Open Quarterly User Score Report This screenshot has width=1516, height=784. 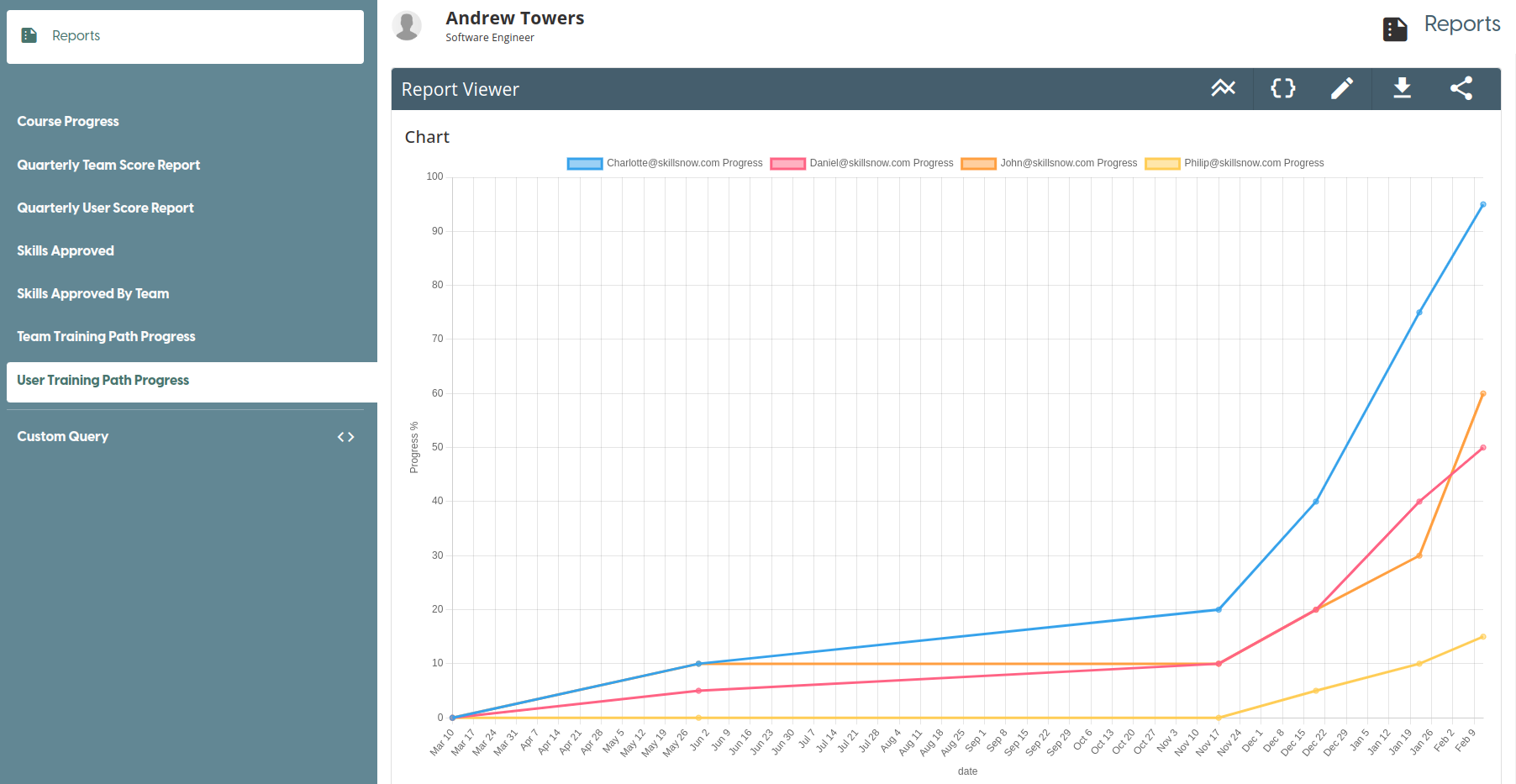point(105,208)
